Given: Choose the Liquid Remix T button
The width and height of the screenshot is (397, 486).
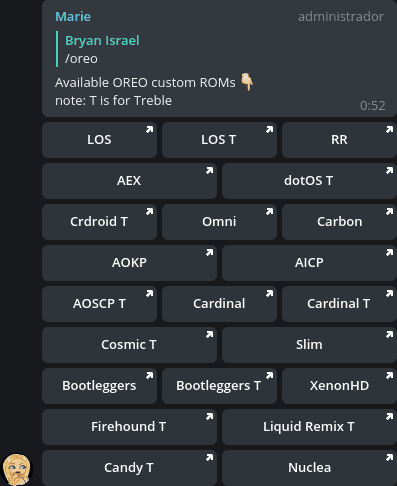Looking at the screenshot, I should click(309, 427).
